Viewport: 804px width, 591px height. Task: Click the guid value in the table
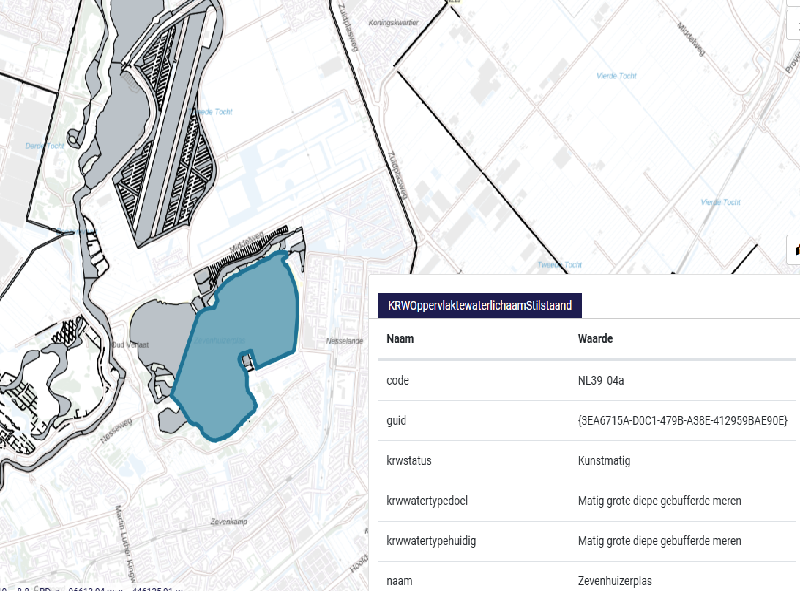(683, 421)
